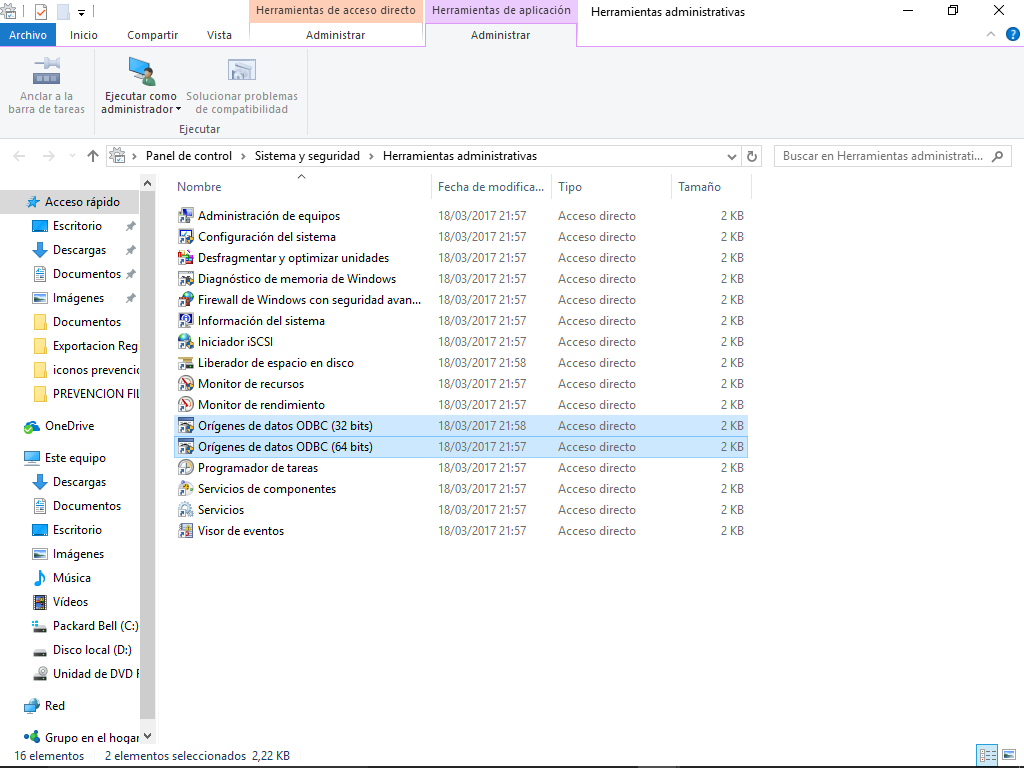Switch to large icons view in status bar
The image size is (1024, 768).
pos(1009,756)
